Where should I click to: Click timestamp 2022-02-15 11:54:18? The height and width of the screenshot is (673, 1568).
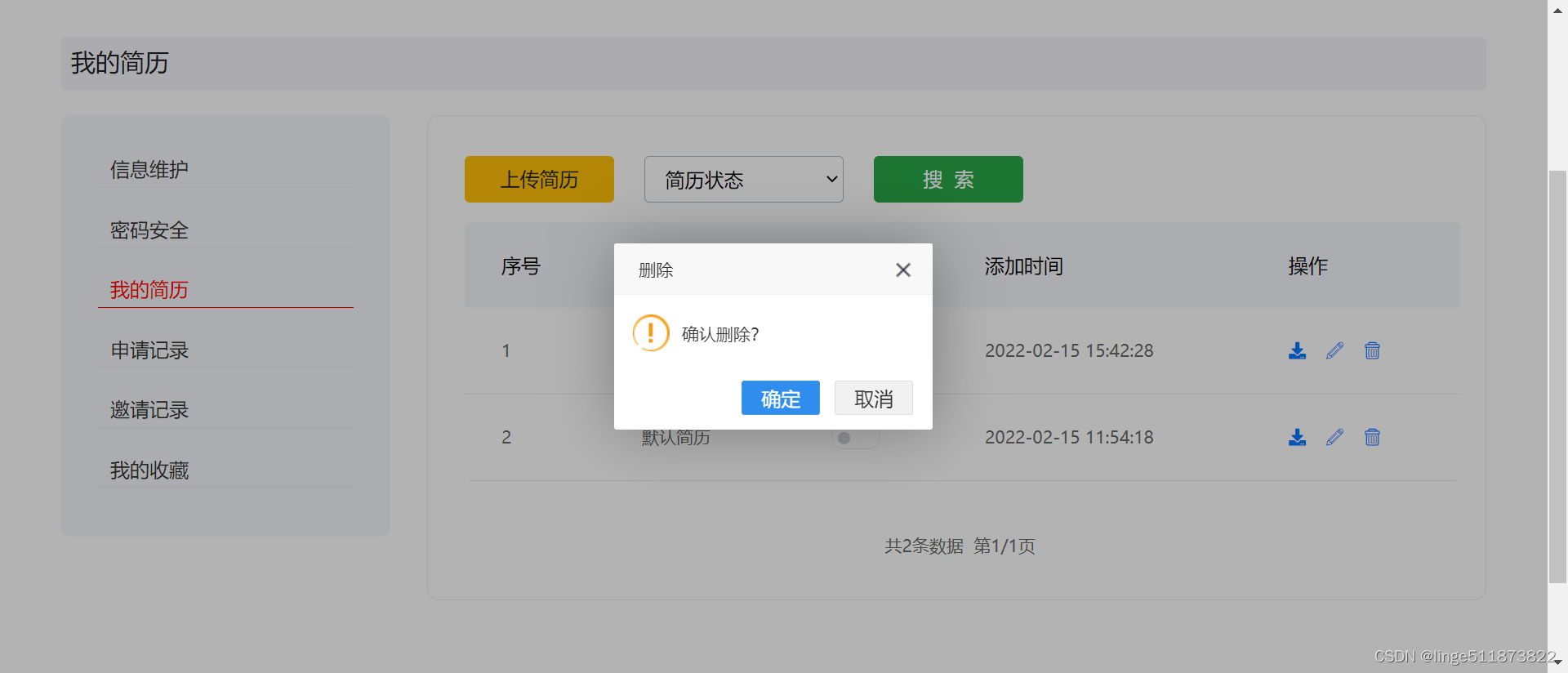[1069, 437]
